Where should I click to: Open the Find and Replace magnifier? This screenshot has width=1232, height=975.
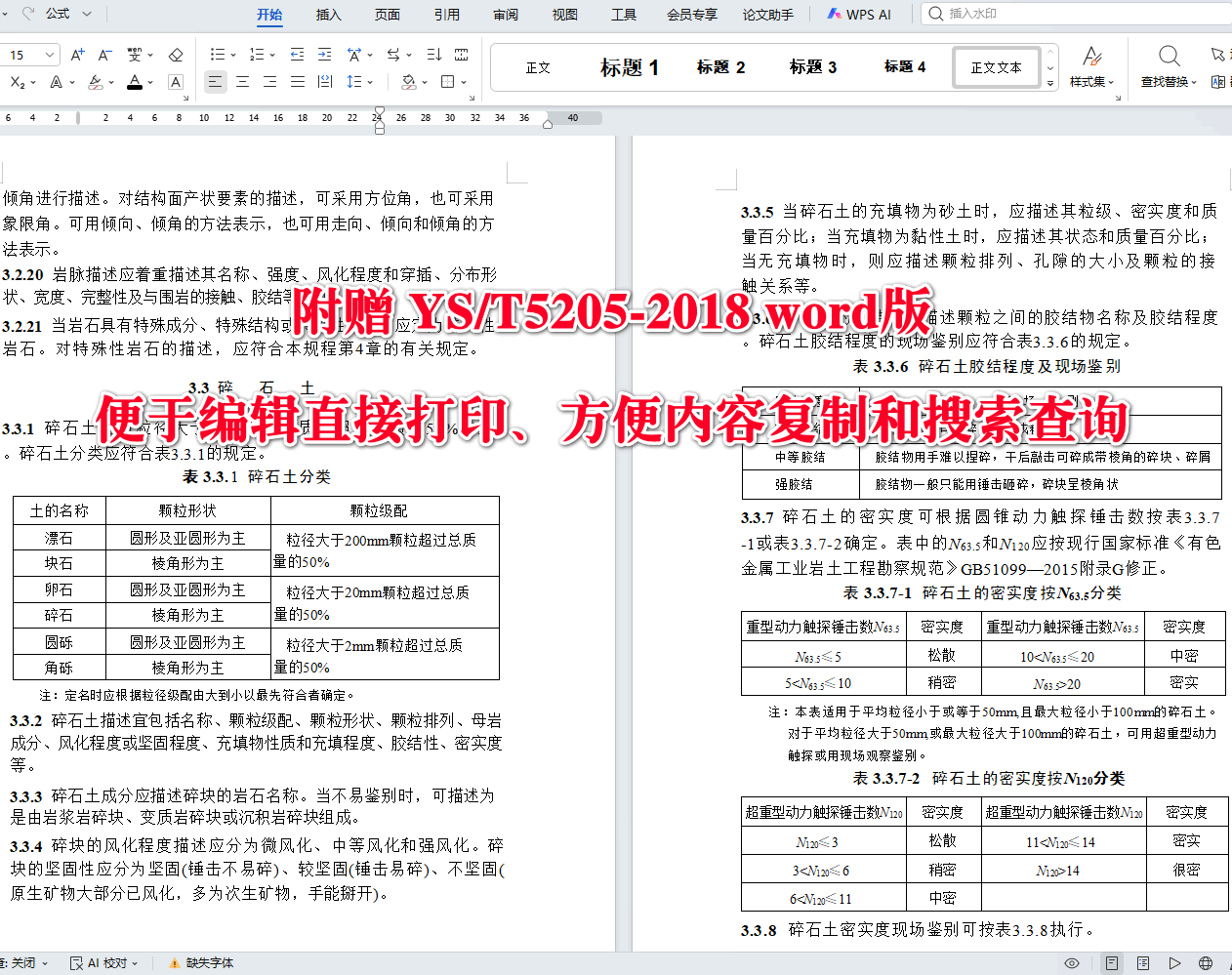pyautogui.click(x=1169, y=56)
